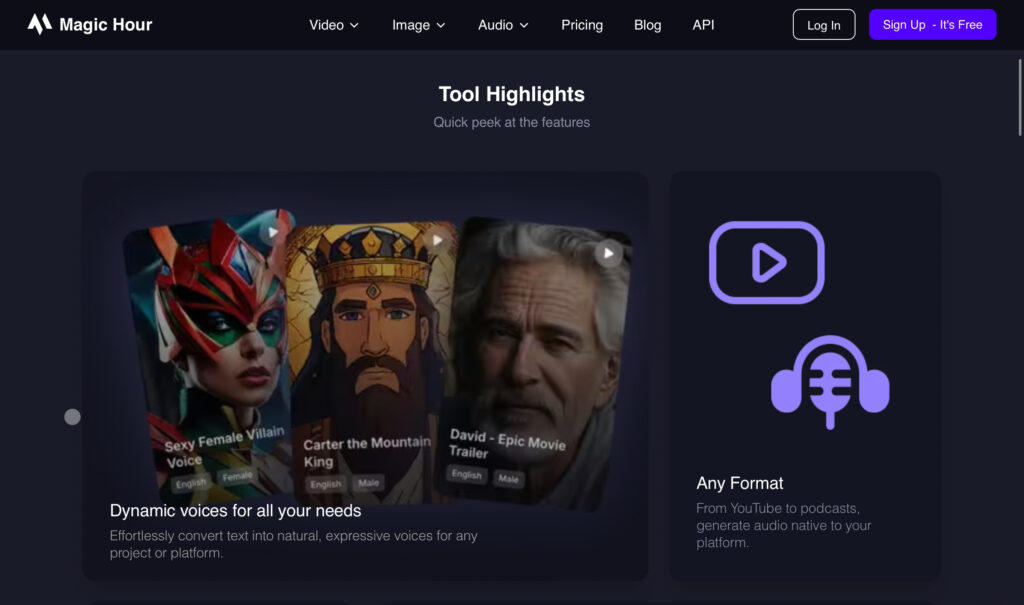This screenshot has height=605, width=1024.
Task: Click the gray circular carousel dot
Action: point(72,417)
